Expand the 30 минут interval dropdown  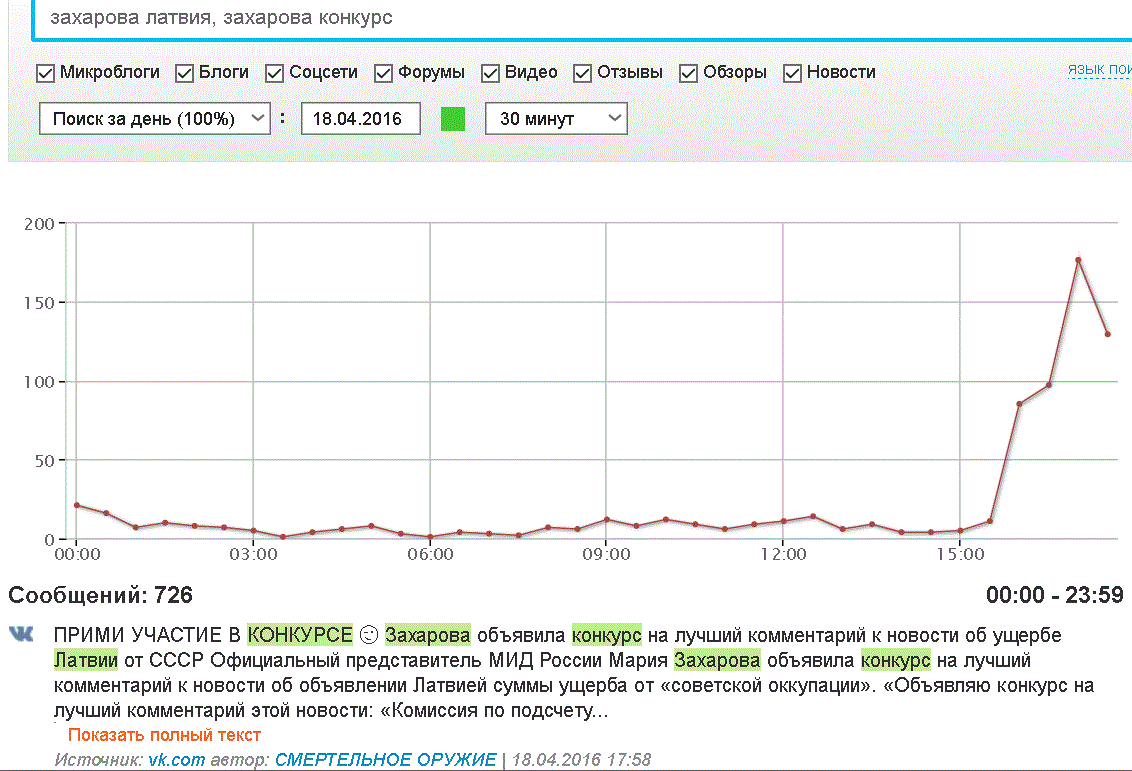[x=557, y=119]
